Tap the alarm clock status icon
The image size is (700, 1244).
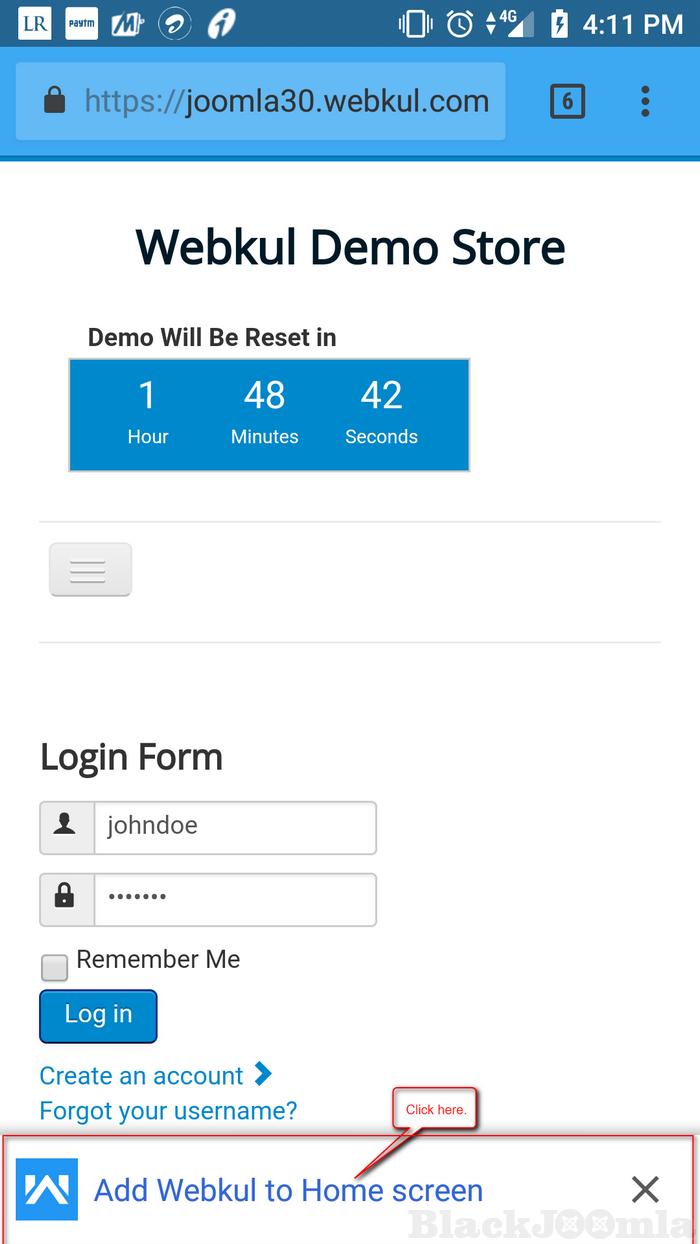pyautogui.click(x=460, y=24)
